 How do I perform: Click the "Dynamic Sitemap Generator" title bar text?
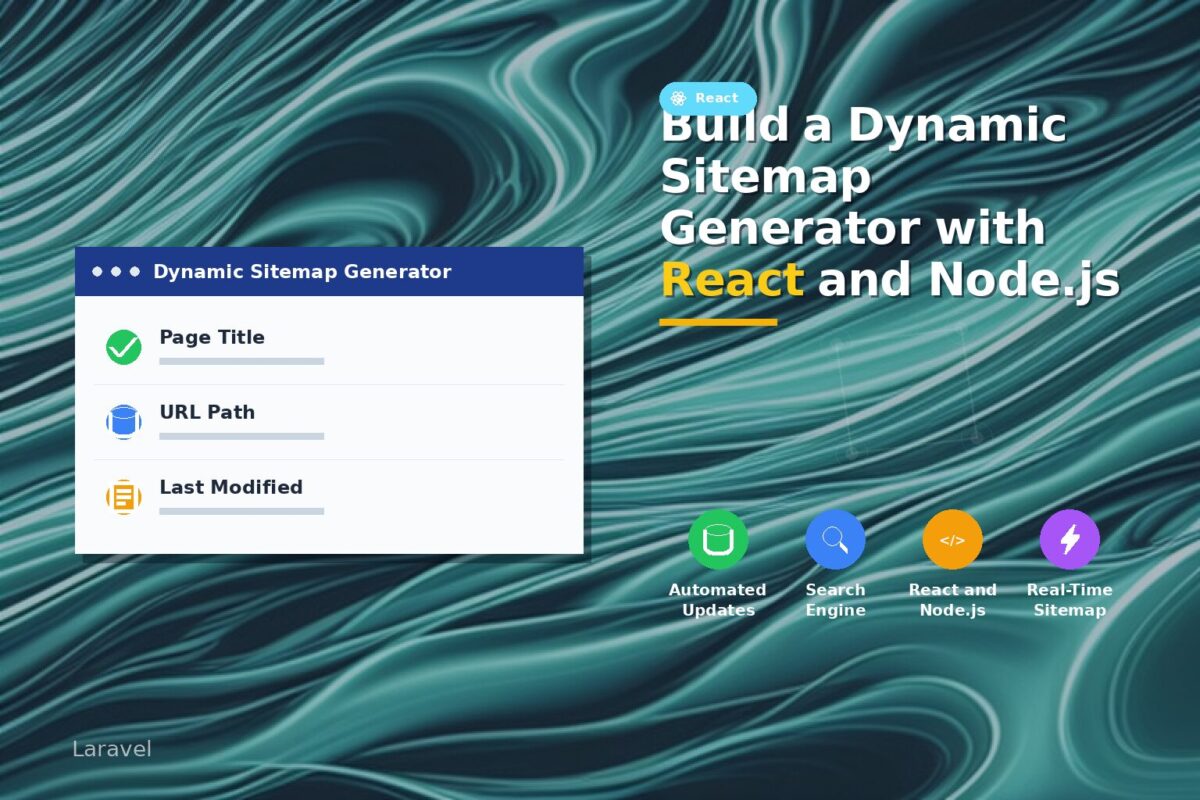coord(302,272)
